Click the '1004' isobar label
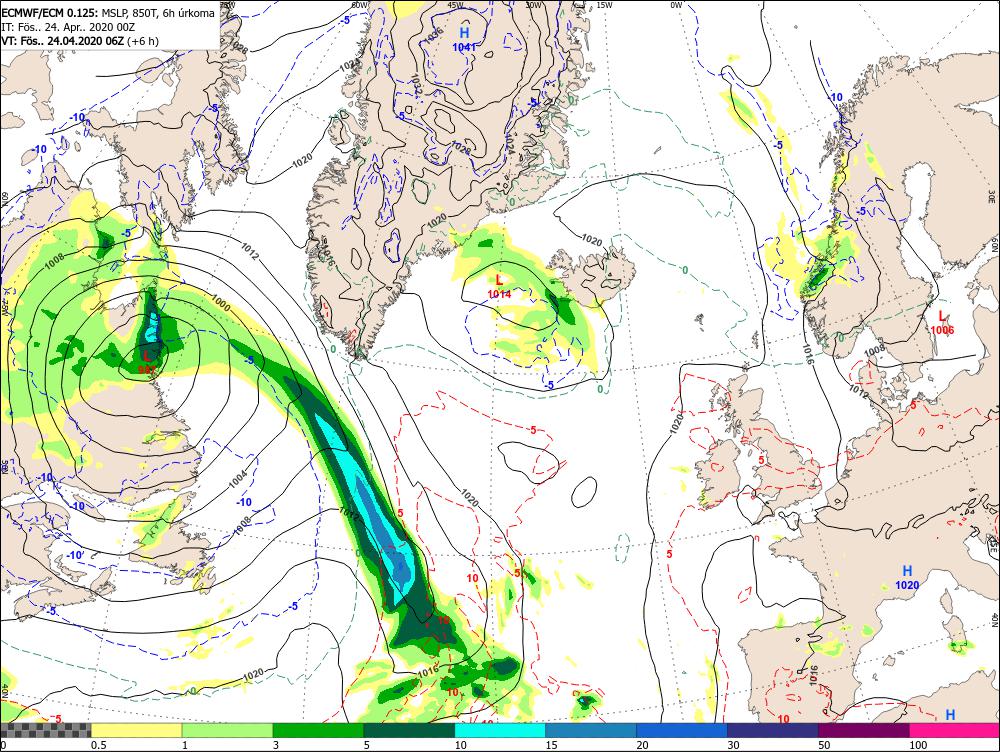 coord(238,478)
